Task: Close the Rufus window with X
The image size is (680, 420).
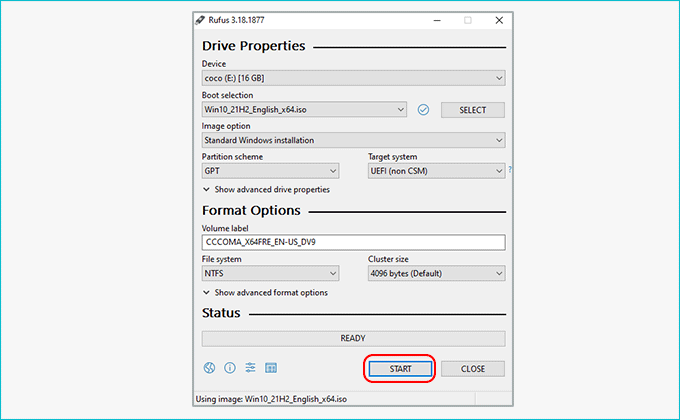Action: coord(499,20)
